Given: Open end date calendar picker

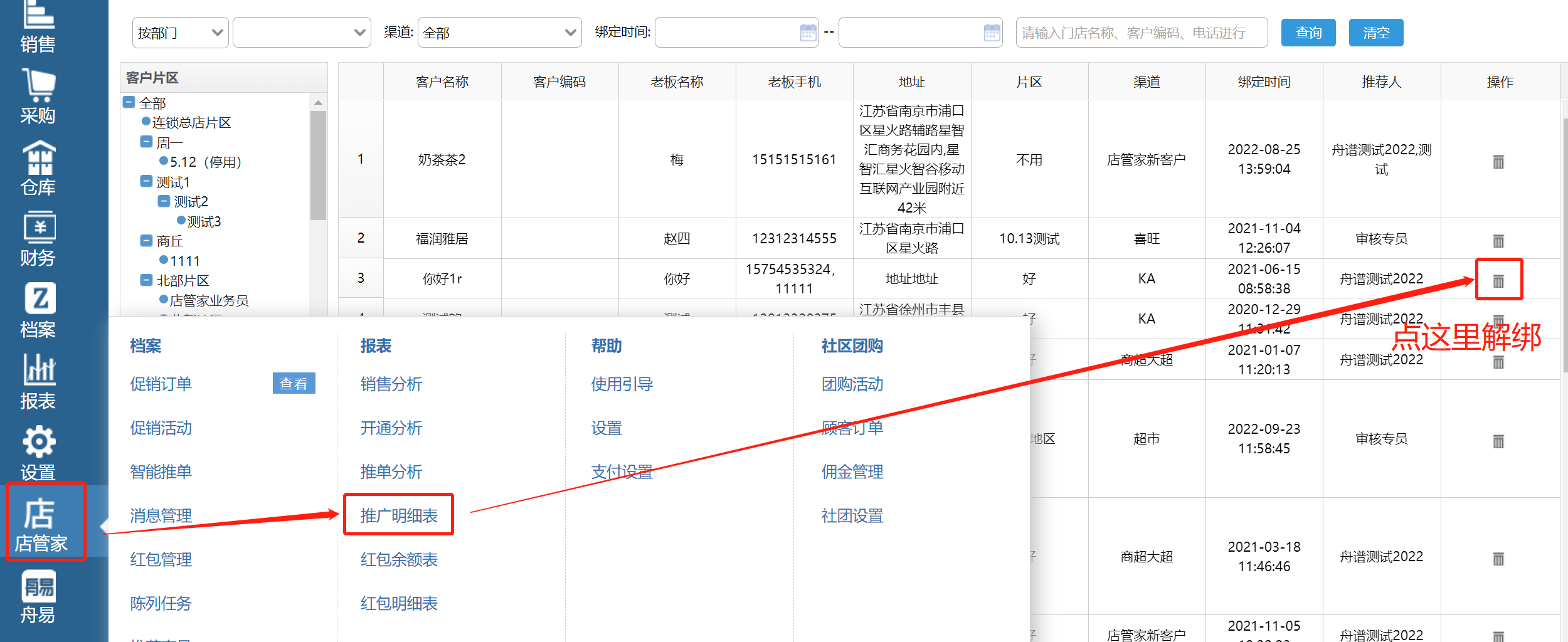Looking at the screenshot, I should click(x=992, y=33).
